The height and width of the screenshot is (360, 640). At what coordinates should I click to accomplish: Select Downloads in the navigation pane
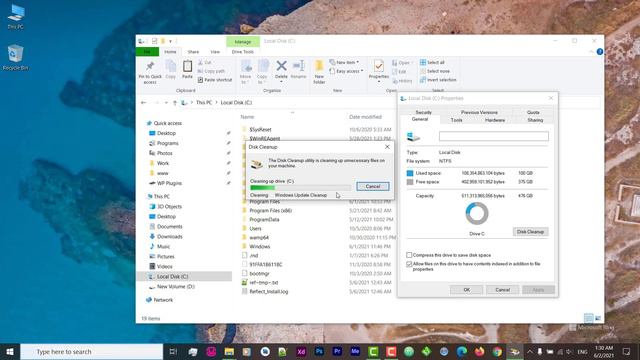pos(170,237)
